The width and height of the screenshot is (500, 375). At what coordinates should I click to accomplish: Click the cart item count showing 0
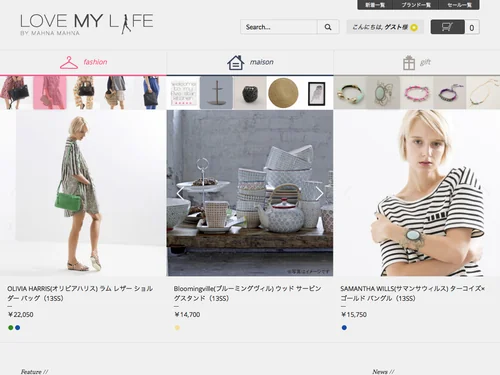[472, 28]
